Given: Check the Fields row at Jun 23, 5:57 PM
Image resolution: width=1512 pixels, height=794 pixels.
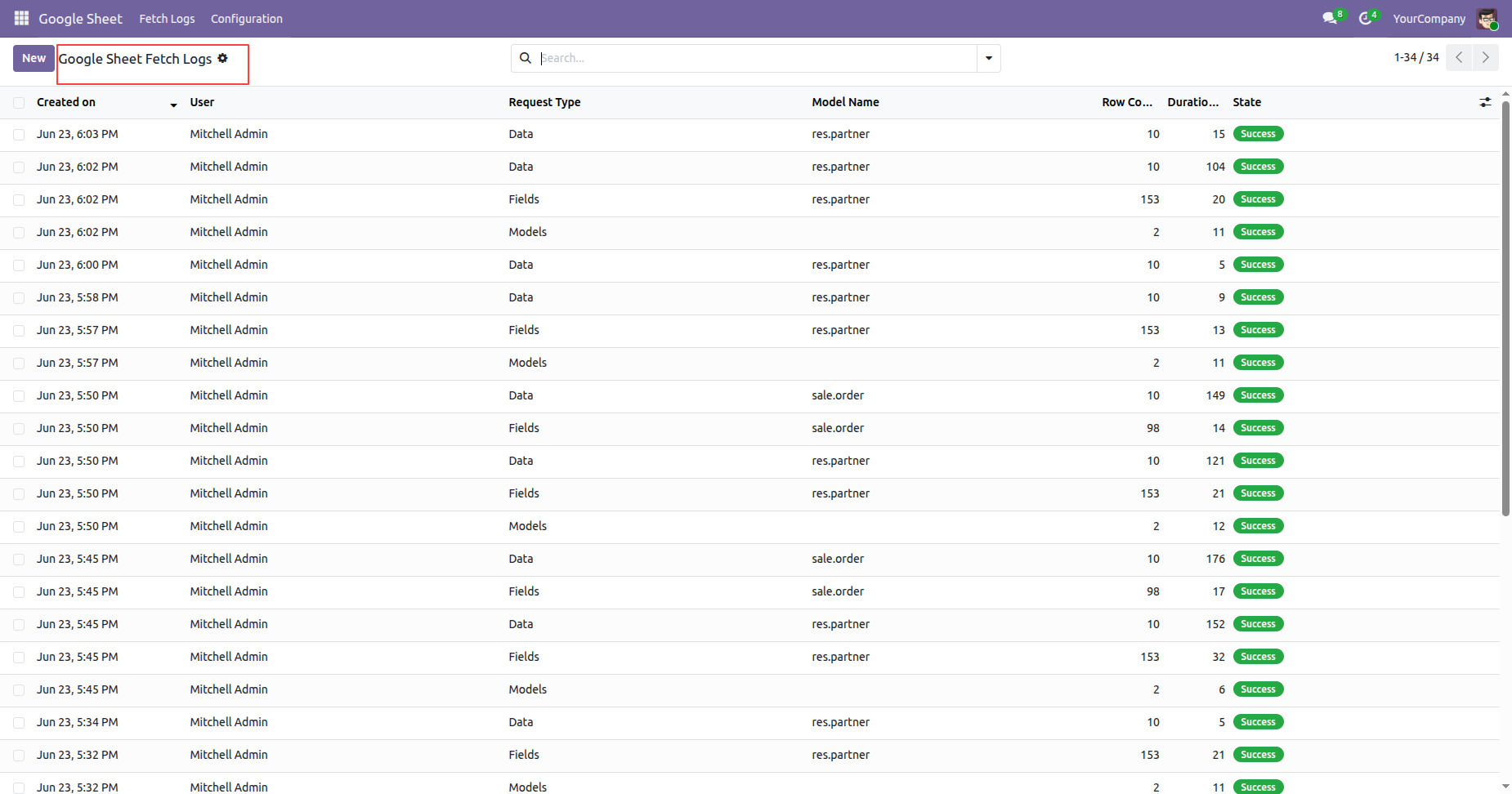Looking at the screenshot, I should tap(19, 331).
